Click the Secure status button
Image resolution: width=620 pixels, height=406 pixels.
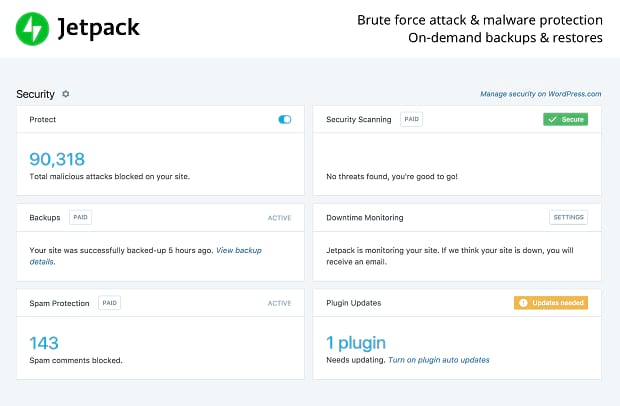pos(565,119)
